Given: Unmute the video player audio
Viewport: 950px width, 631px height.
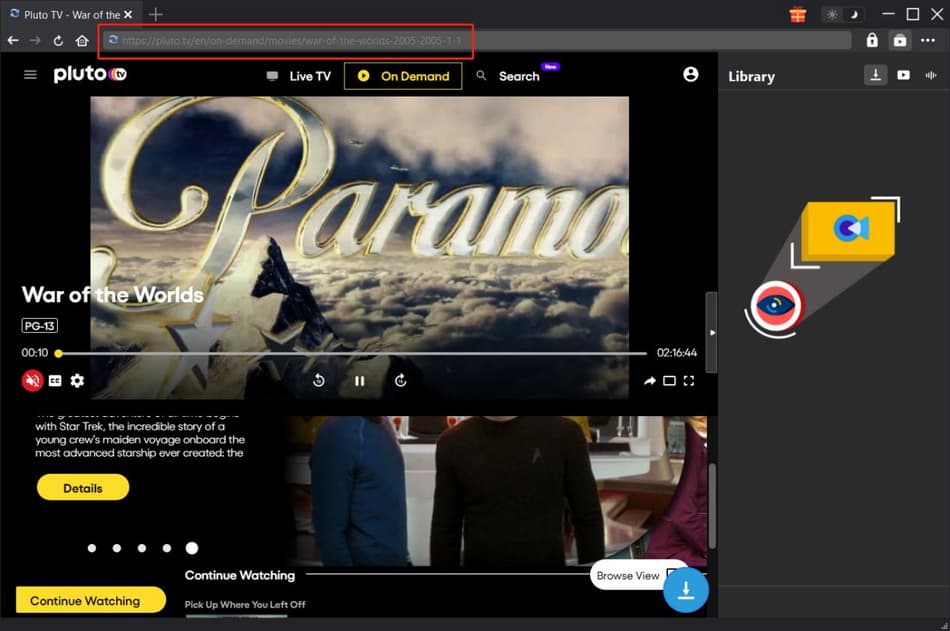Looking at the screenshot, I should pyautogui.click(x=31, y=381).
